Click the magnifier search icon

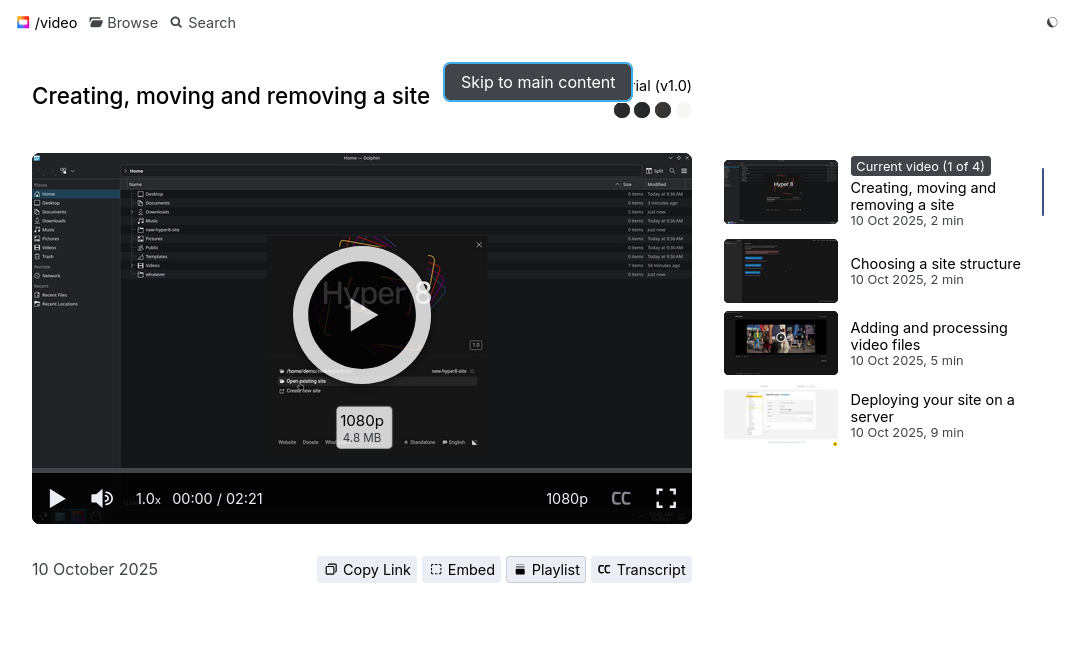174,22
